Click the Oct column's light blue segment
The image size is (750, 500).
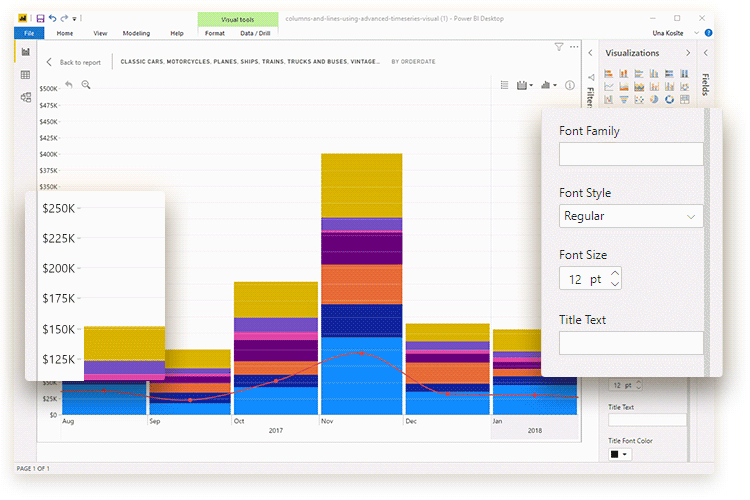point(276,400)
